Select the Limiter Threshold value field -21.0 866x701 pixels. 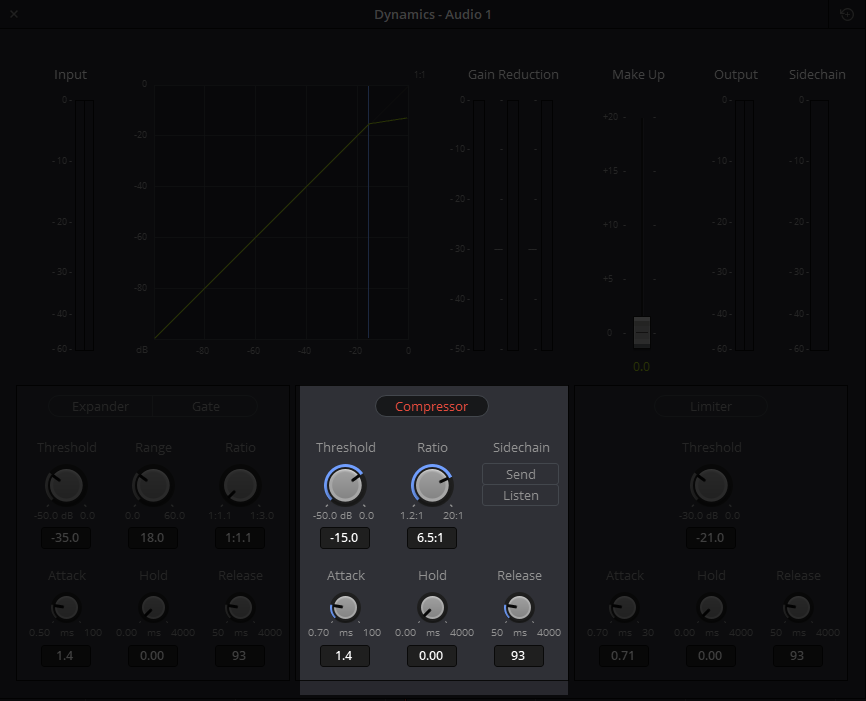click(x=711, y=538)
